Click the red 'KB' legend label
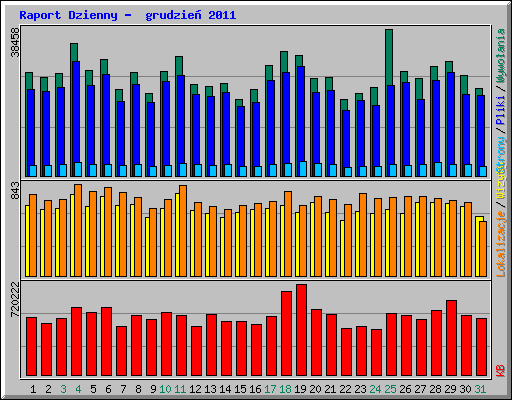The width and height of the screenshot is (512, 400). point(501,370)
